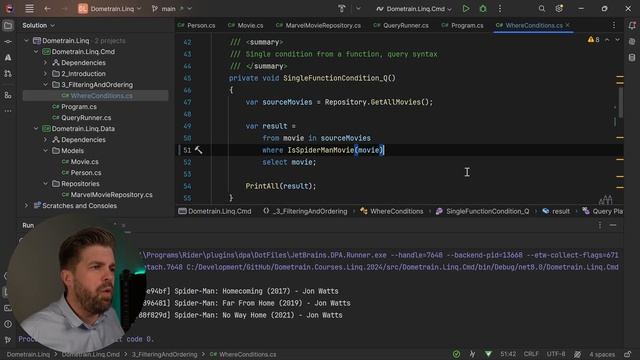Collapse the Dometrain.Linq.Data project node
Image resolution: width=640 pixels, height=360 pixels.
pos(36,129)
